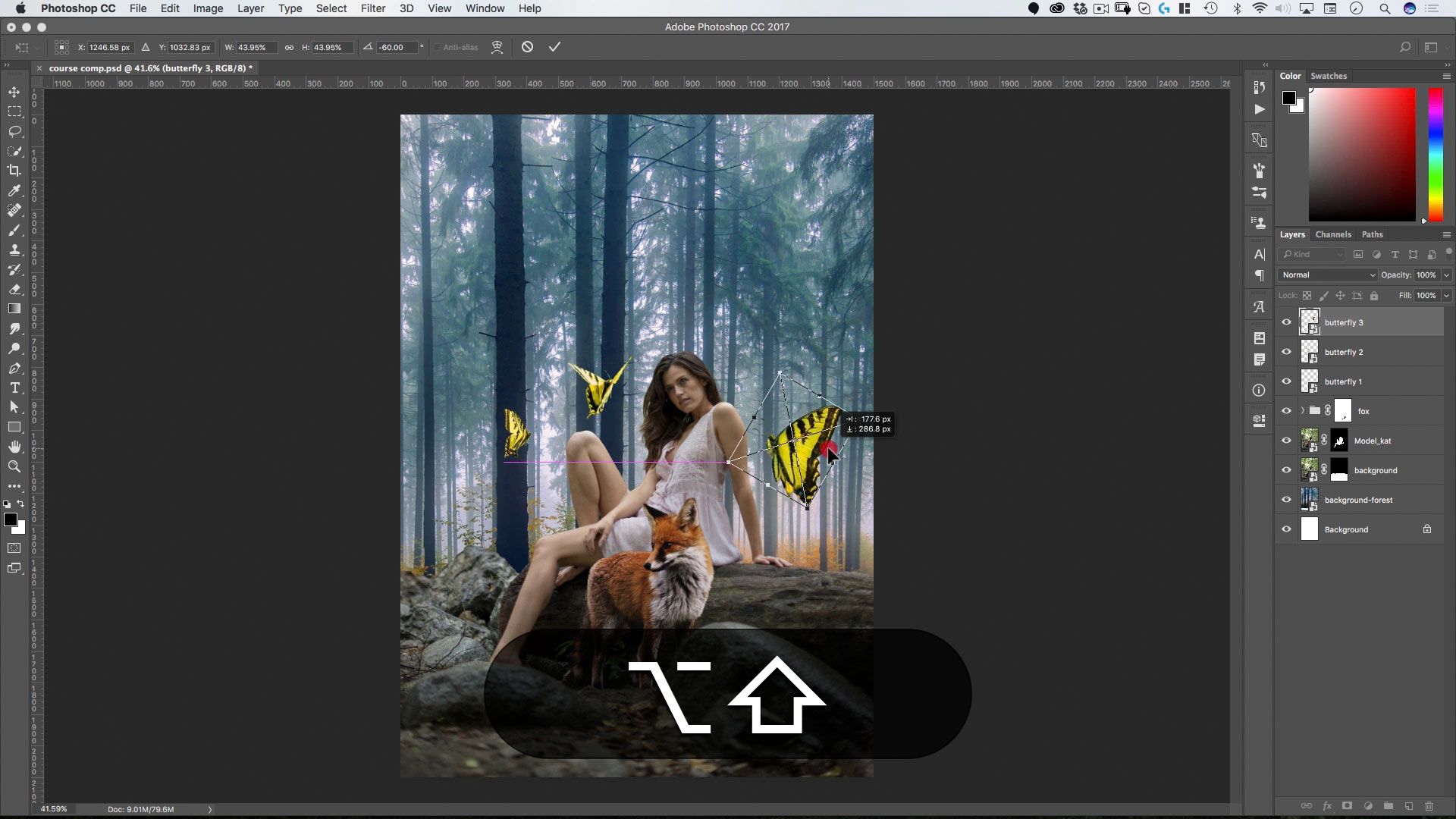Hide the butterfly 2 layer

tap(1286, 352)
